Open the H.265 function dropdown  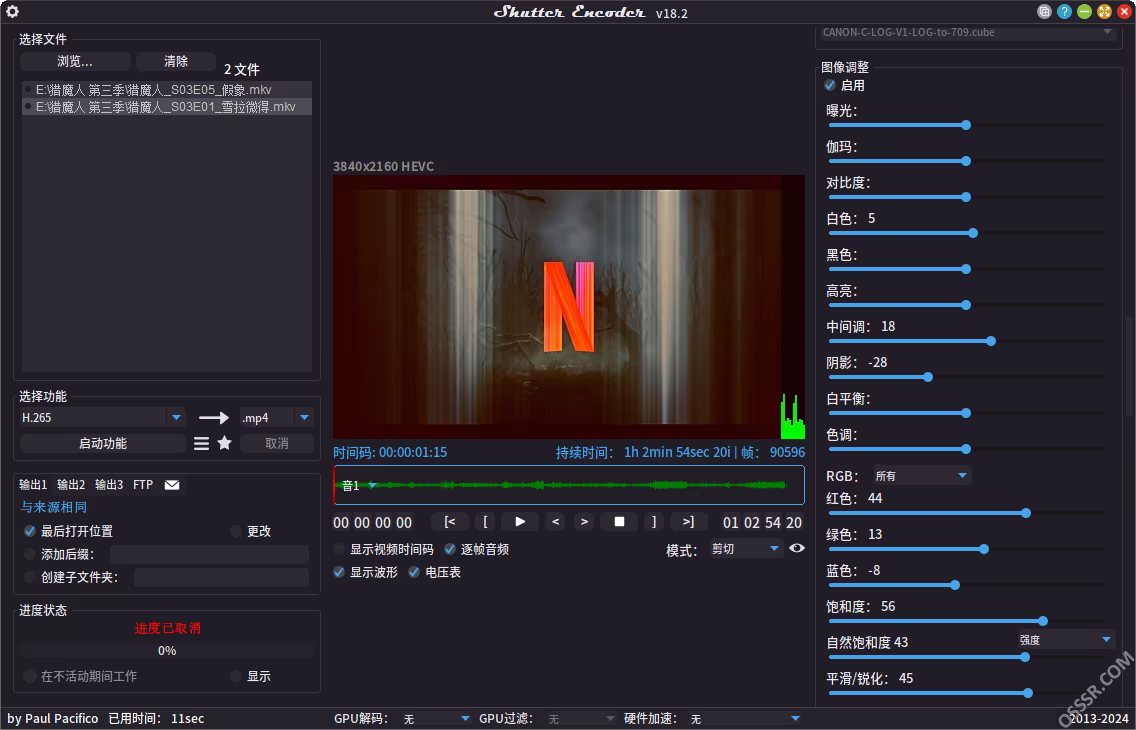(x=103, y=417)
